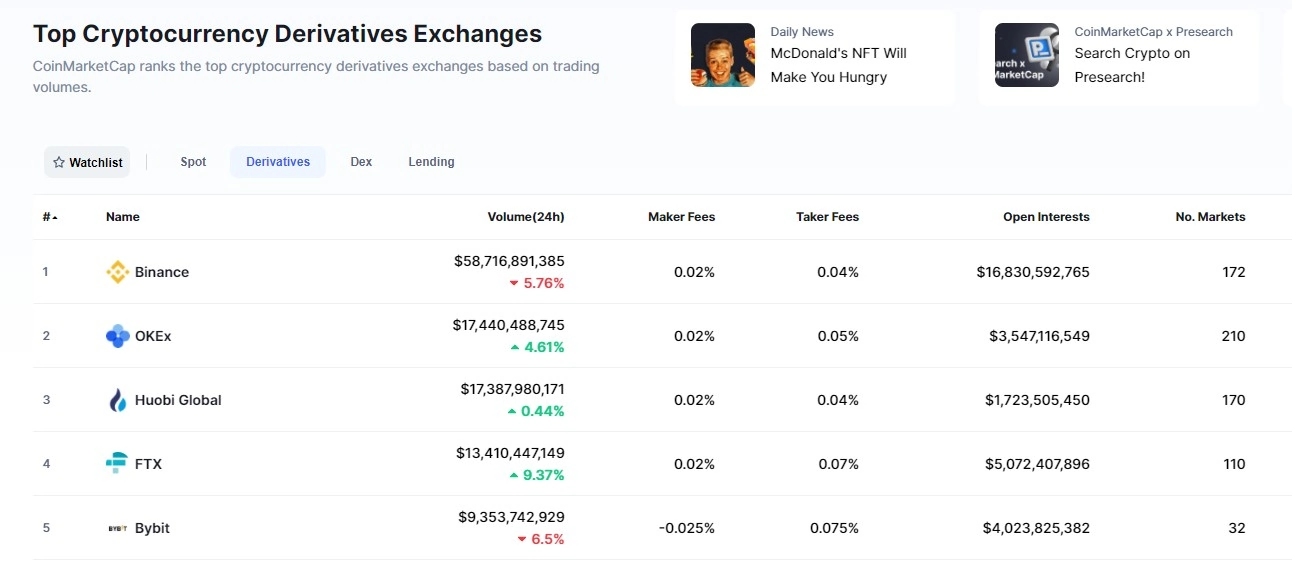Screen dimensions: 1292x561
Task: Click FTX volume $13,410,447,149
Action: pos(511,453)
